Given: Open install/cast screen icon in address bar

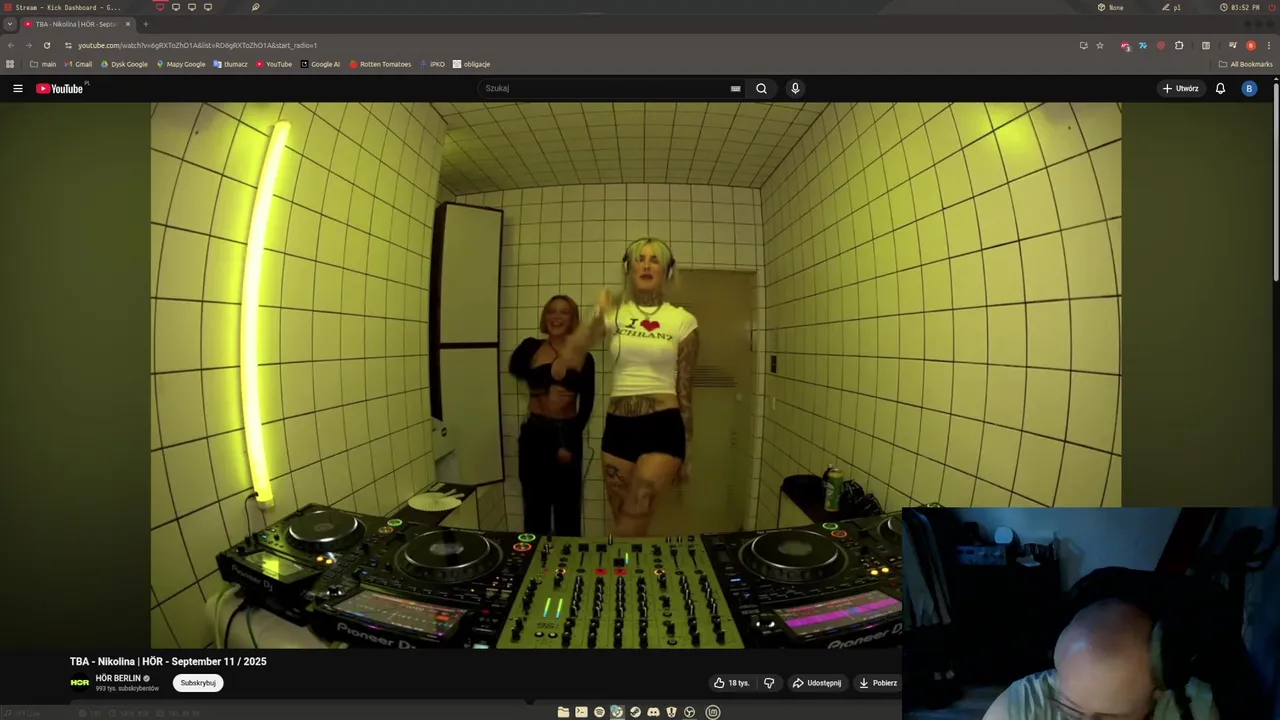Looking at the screenshot, I should 1083,45.
